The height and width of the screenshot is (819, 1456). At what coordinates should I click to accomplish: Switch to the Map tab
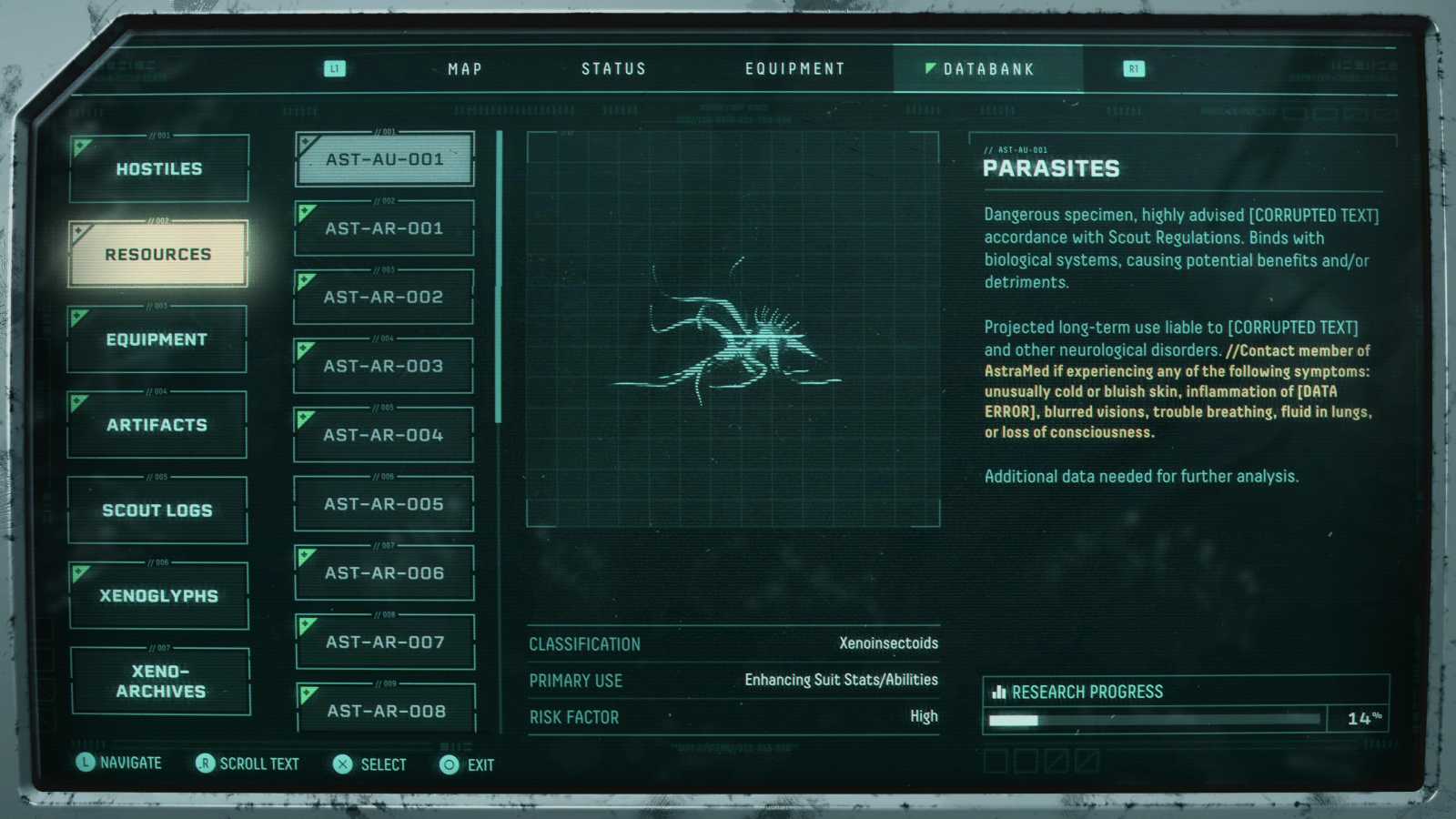point(464,69)
